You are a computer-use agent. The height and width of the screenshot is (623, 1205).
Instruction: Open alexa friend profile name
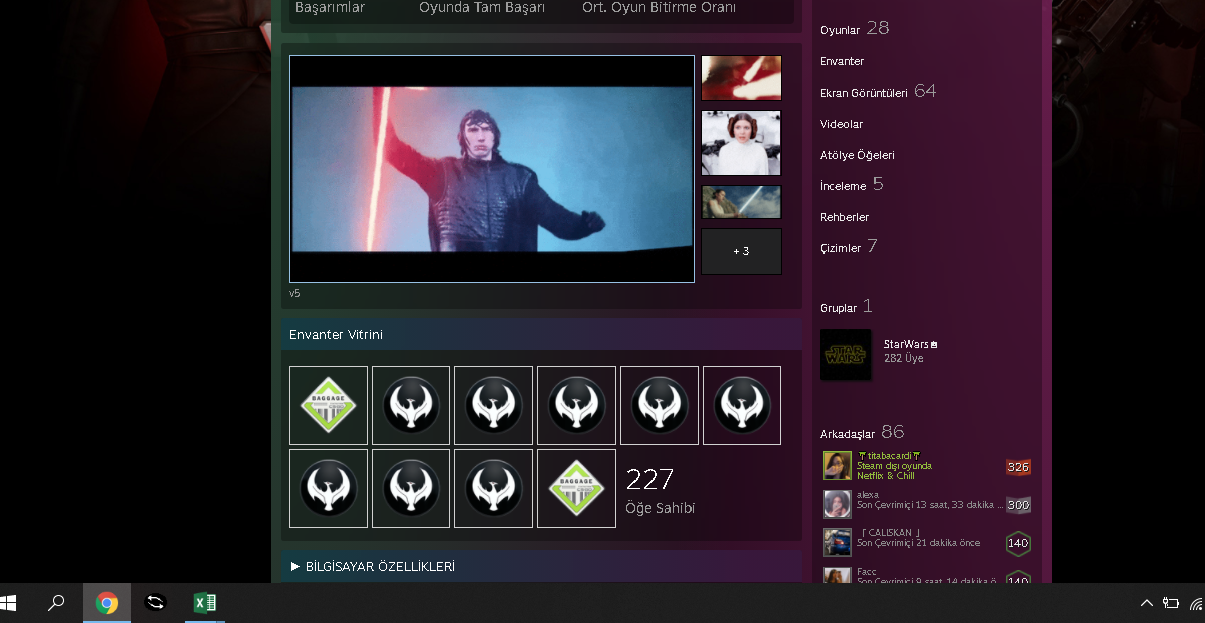[868, 494]
